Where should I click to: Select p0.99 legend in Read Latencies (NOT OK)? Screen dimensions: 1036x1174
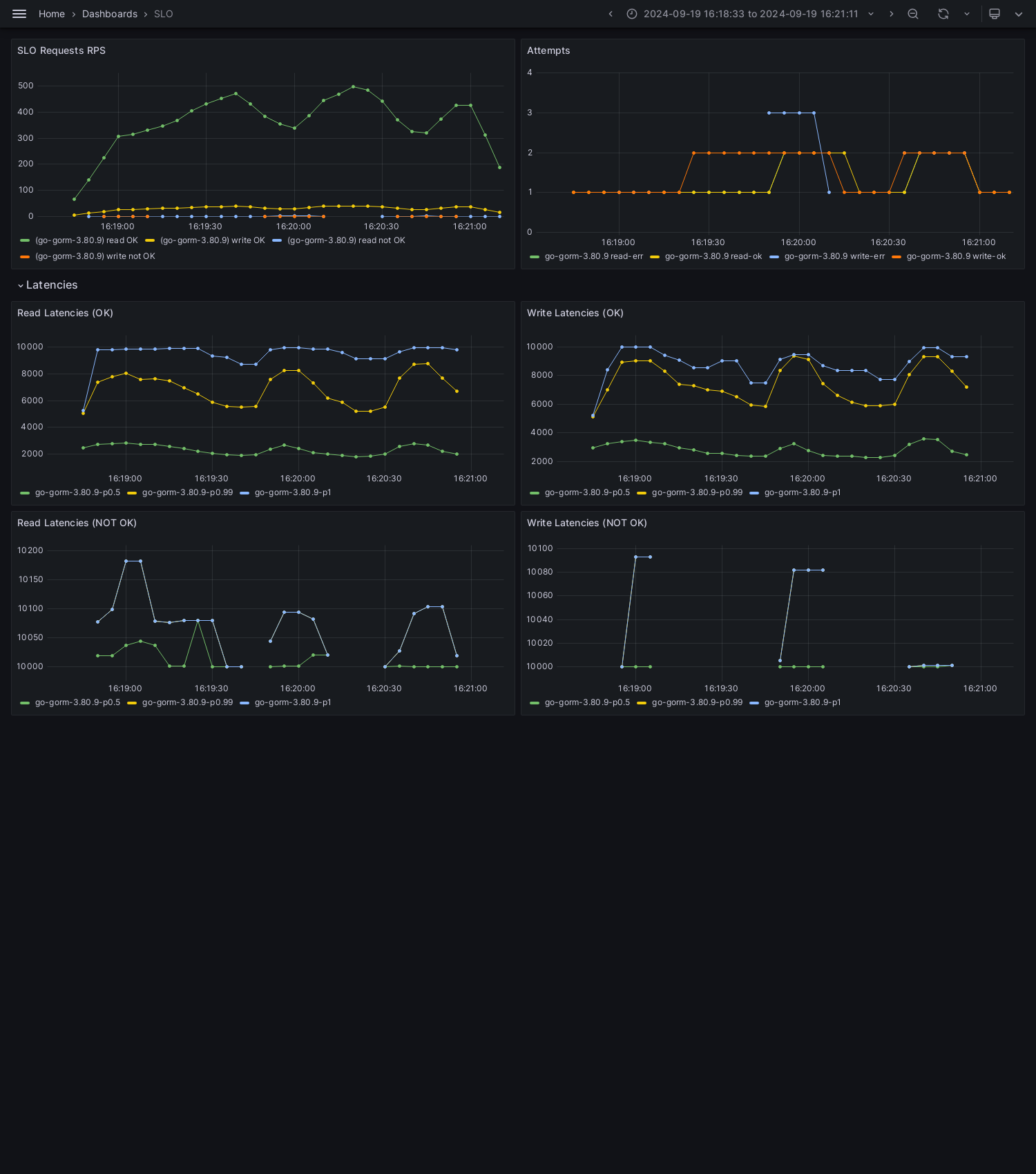(187, 702)
